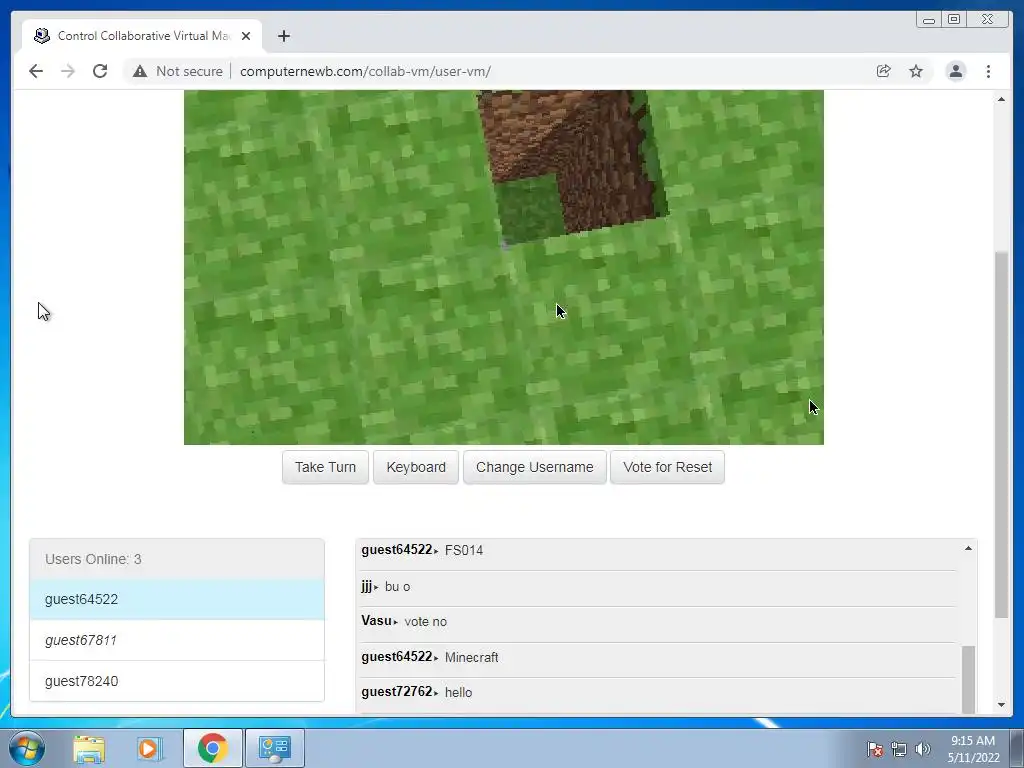This screenshot has height=768, width=1024.
Task: Click the Show desktop button
Action: pyautogui.click(x=1016, y=748)
